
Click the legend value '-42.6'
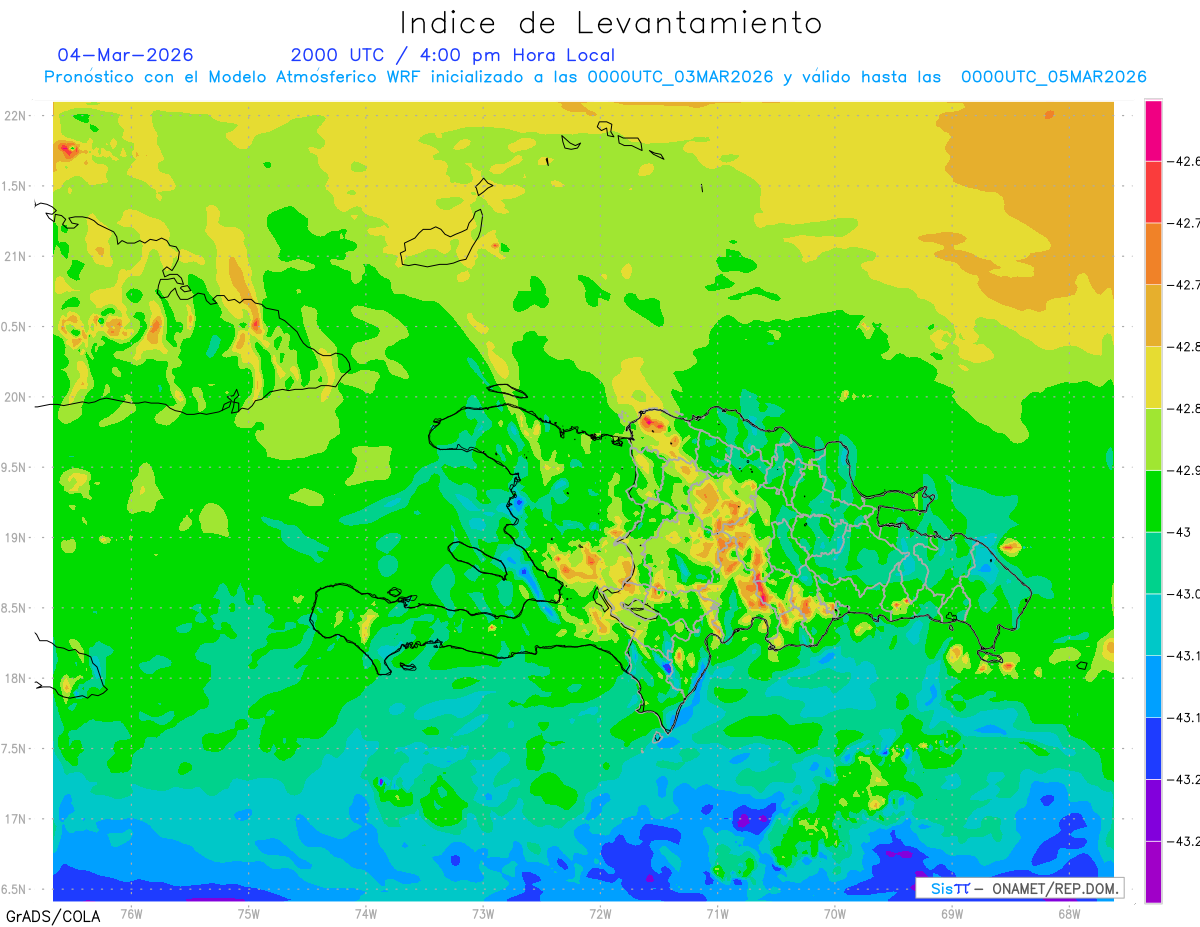pyautogui.click(x=1185, y=161)
